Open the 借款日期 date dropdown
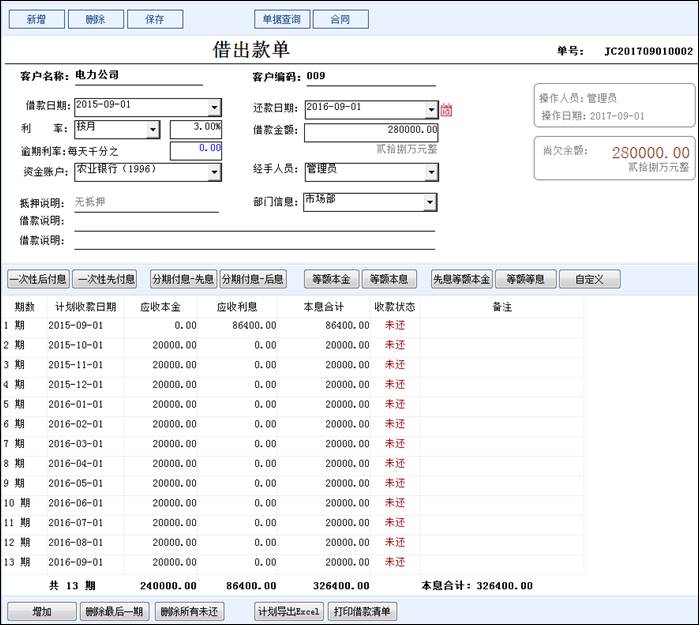Image resolution: width=699 pixels, height=625 pixels. coord(214,108)
